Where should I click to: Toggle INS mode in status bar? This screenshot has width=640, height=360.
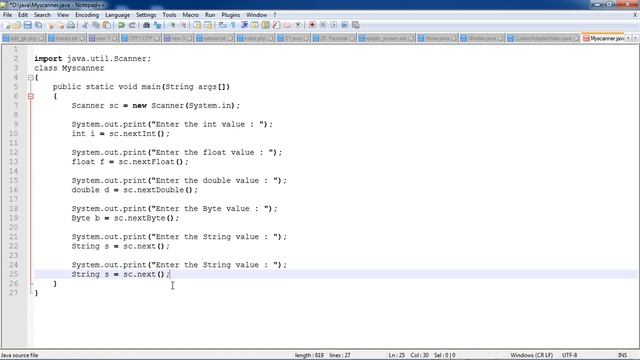tap(622, 356)
